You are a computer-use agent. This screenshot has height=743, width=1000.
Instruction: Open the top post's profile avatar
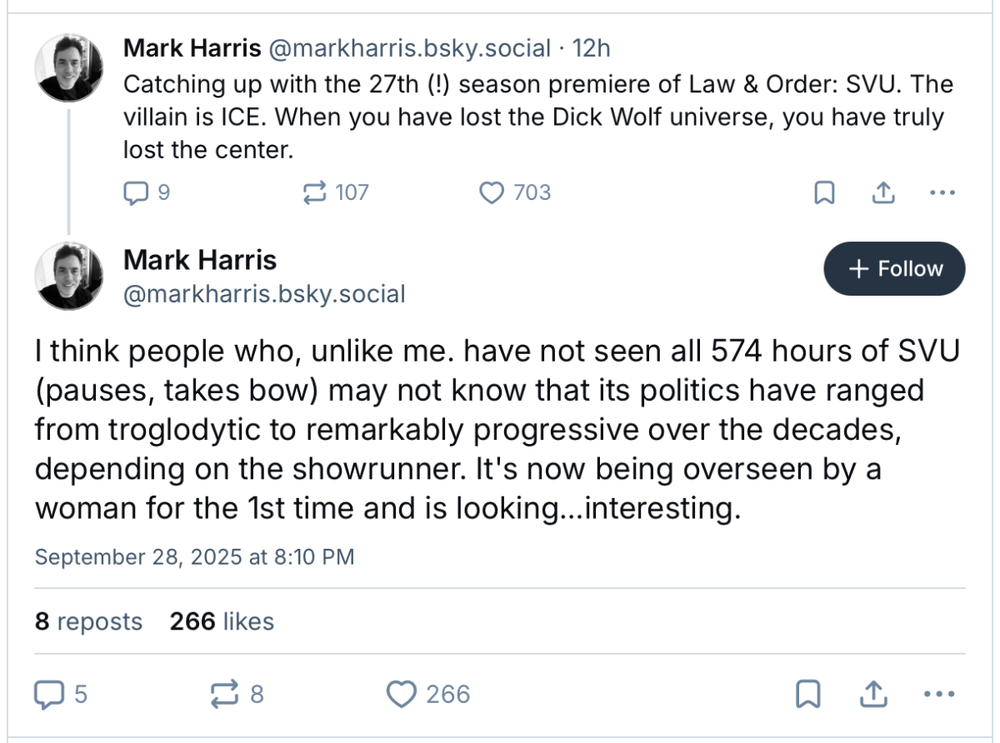(69, 67)
